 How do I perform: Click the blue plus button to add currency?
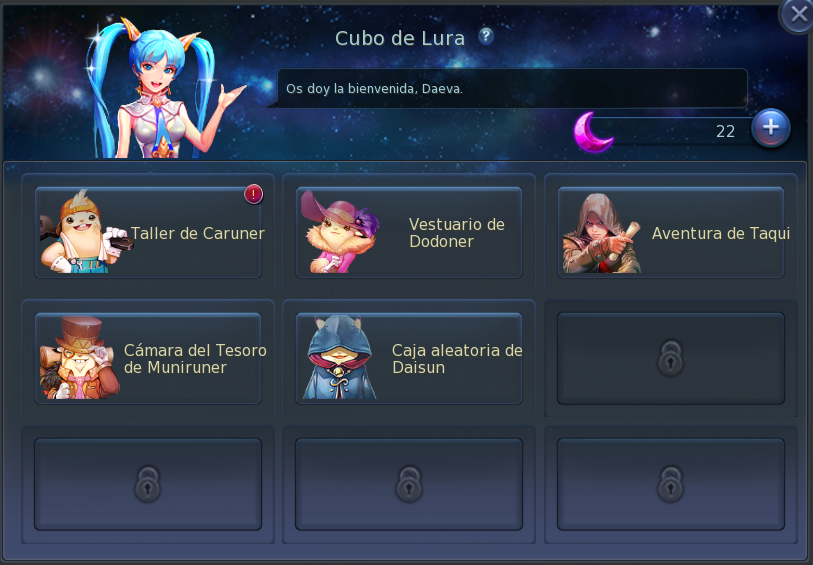pos(770,128)
